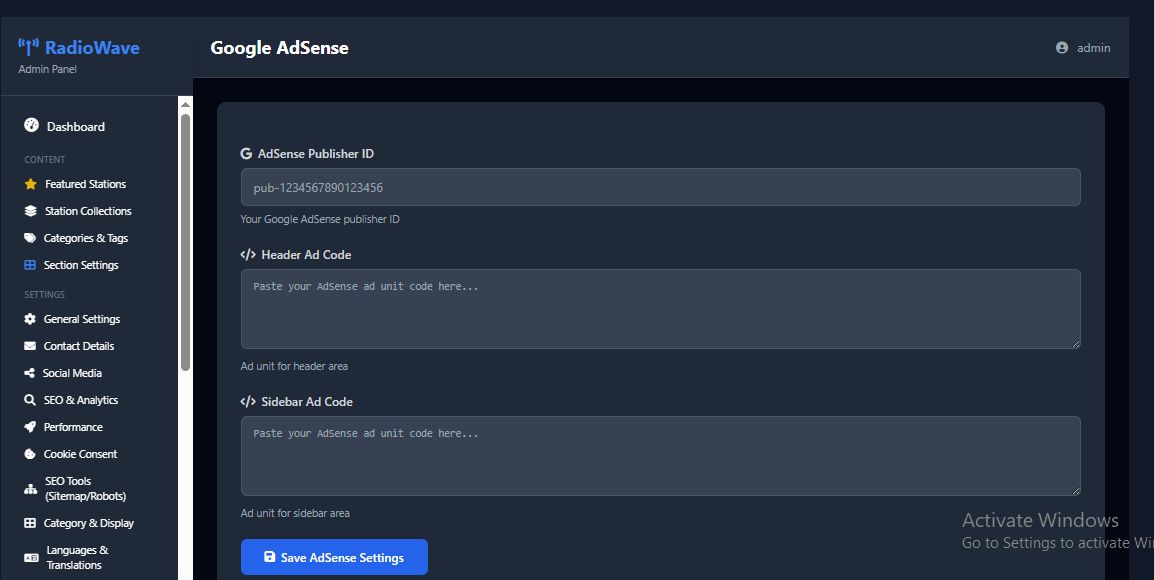Click the Section Settings grid icon
This screenshot has height=580, width=1154.
(30, 265)
